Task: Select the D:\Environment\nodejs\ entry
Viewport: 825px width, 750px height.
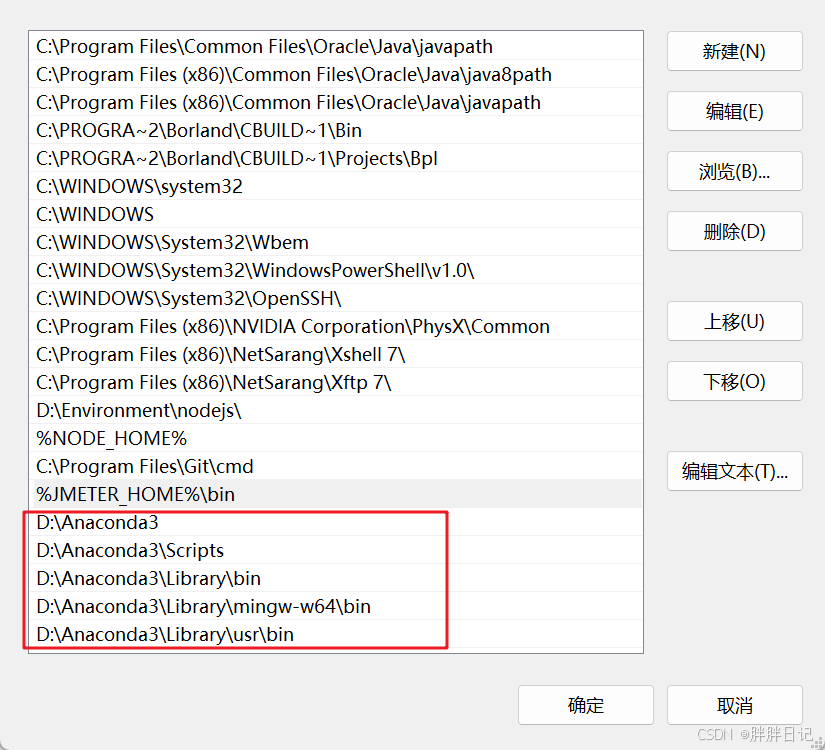Action: [x=336, y=410]
